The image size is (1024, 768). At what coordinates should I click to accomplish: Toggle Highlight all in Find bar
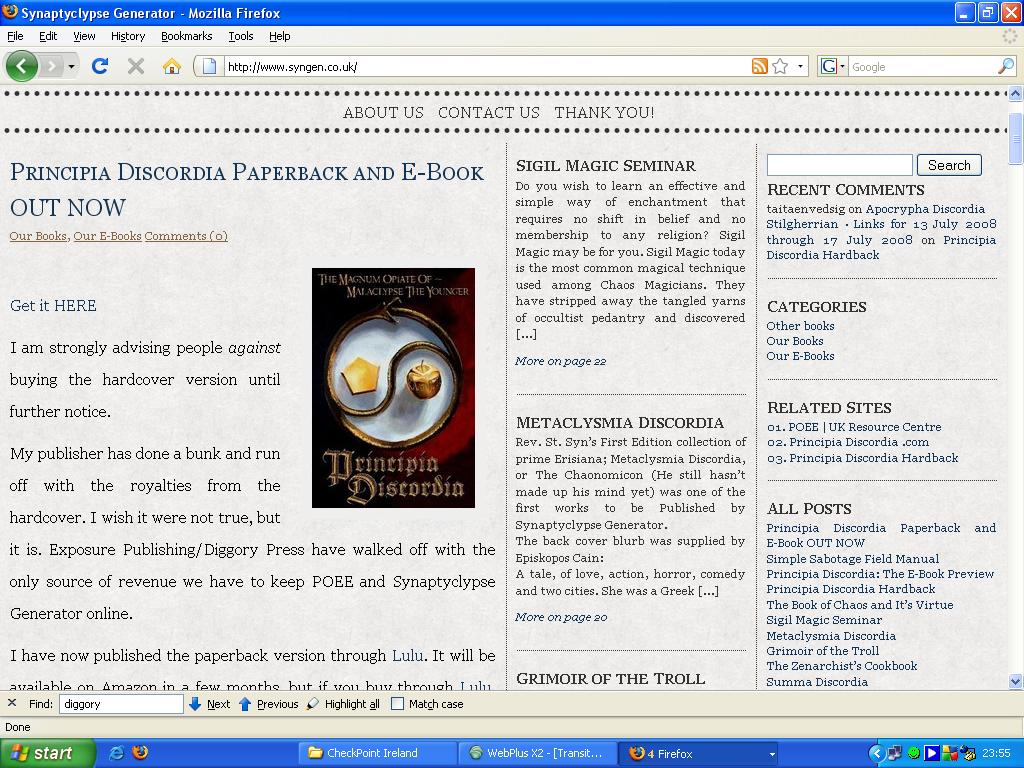(x=344, y=704)
